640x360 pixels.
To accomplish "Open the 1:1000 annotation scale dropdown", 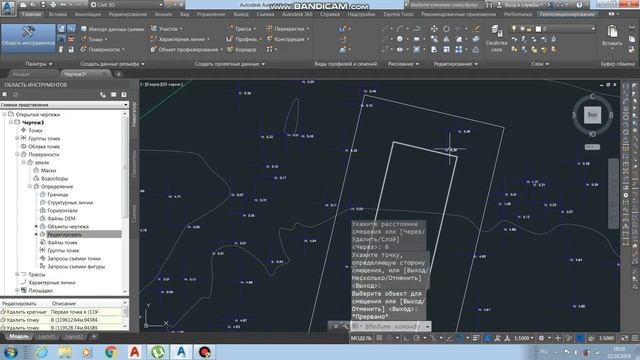I will [524, 338].
